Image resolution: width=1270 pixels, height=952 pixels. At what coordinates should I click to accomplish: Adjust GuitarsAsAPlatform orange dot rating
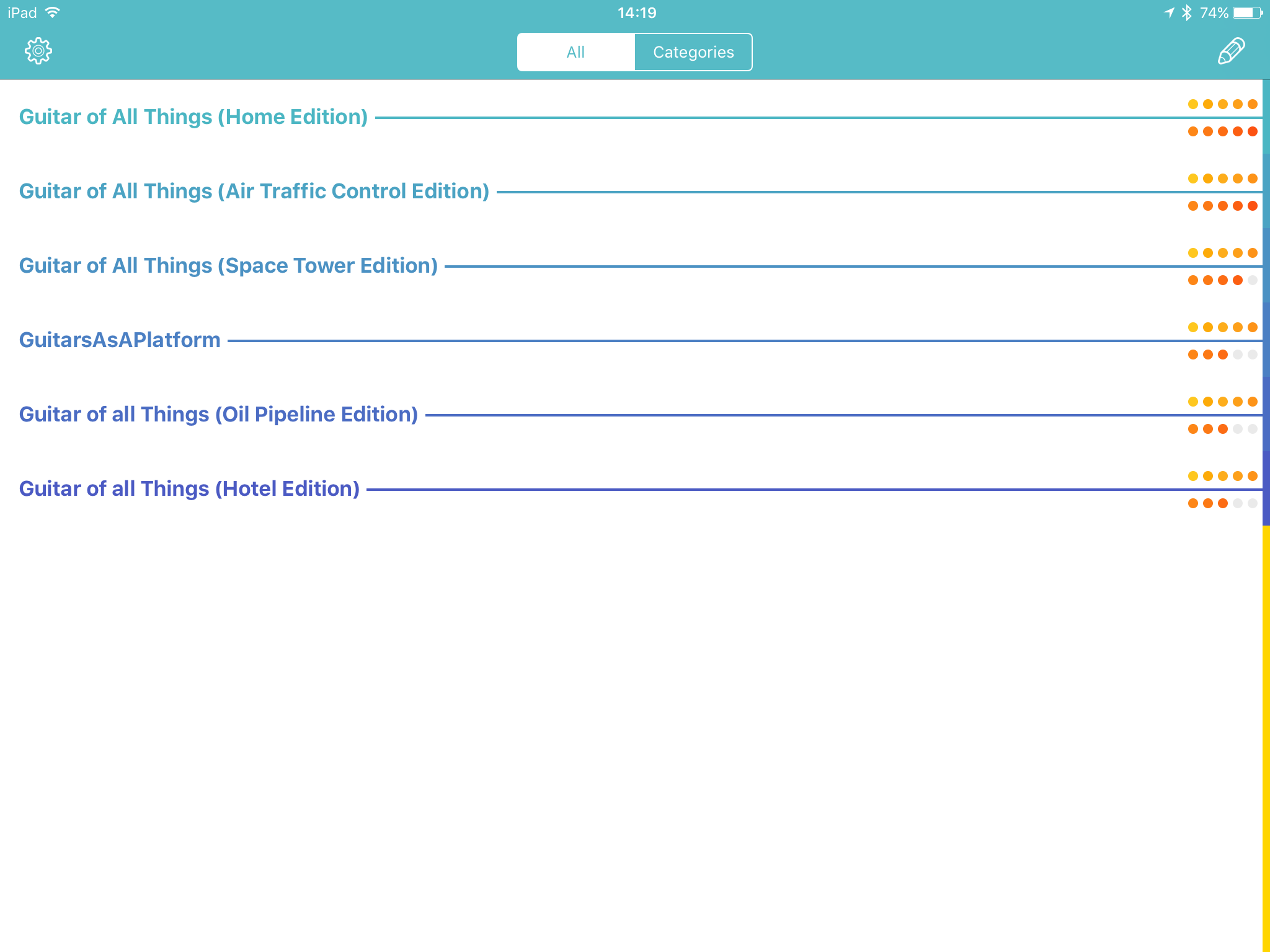click(x=1222, y=355)
